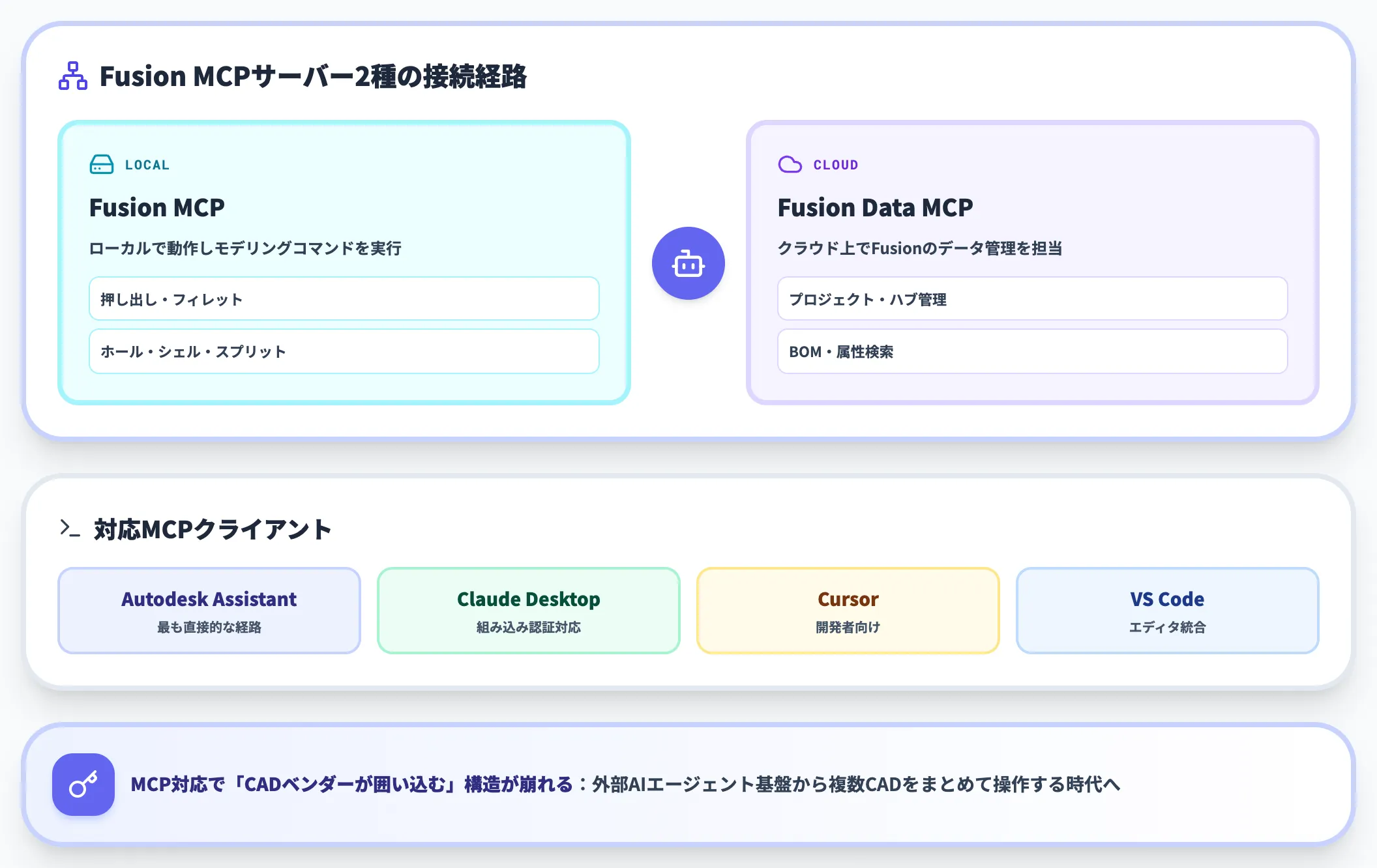
Task: Click the クラウド上でFusionのデータ管理を担当 description
Action: coord(920,248)
